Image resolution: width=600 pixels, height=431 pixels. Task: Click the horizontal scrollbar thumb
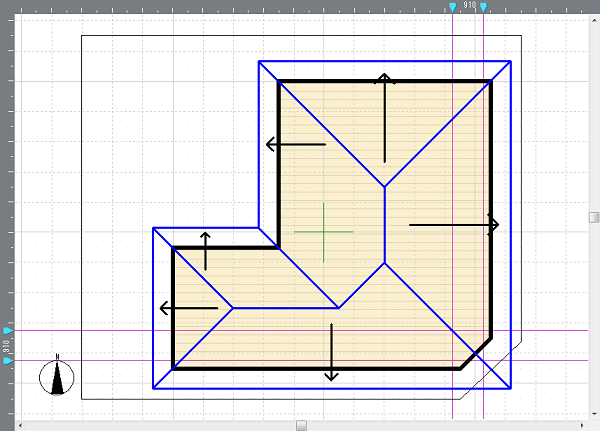(301, 425)
